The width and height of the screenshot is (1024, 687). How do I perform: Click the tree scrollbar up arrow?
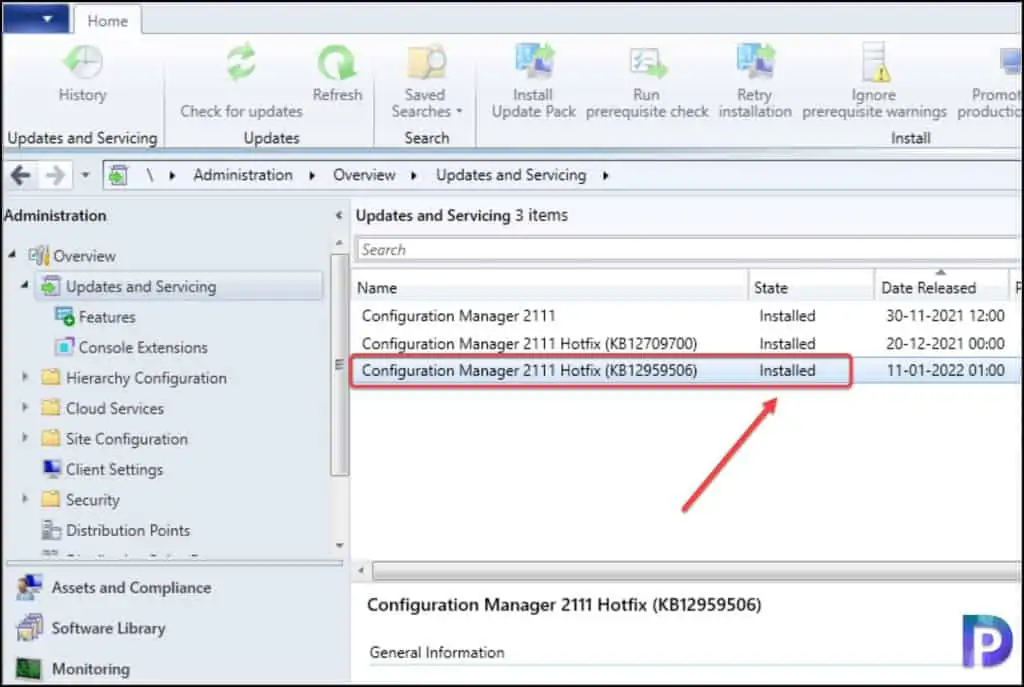coord(340,243)
